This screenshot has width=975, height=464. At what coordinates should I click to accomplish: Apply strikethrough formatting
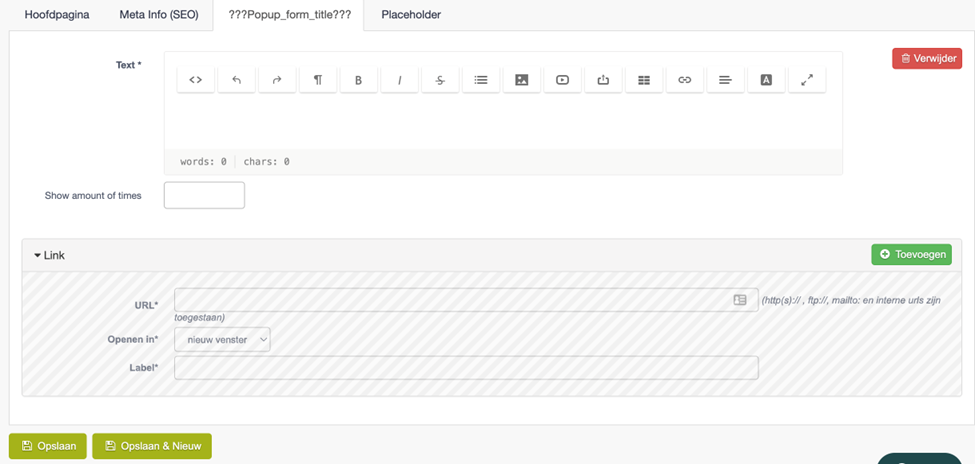(440, 80)
